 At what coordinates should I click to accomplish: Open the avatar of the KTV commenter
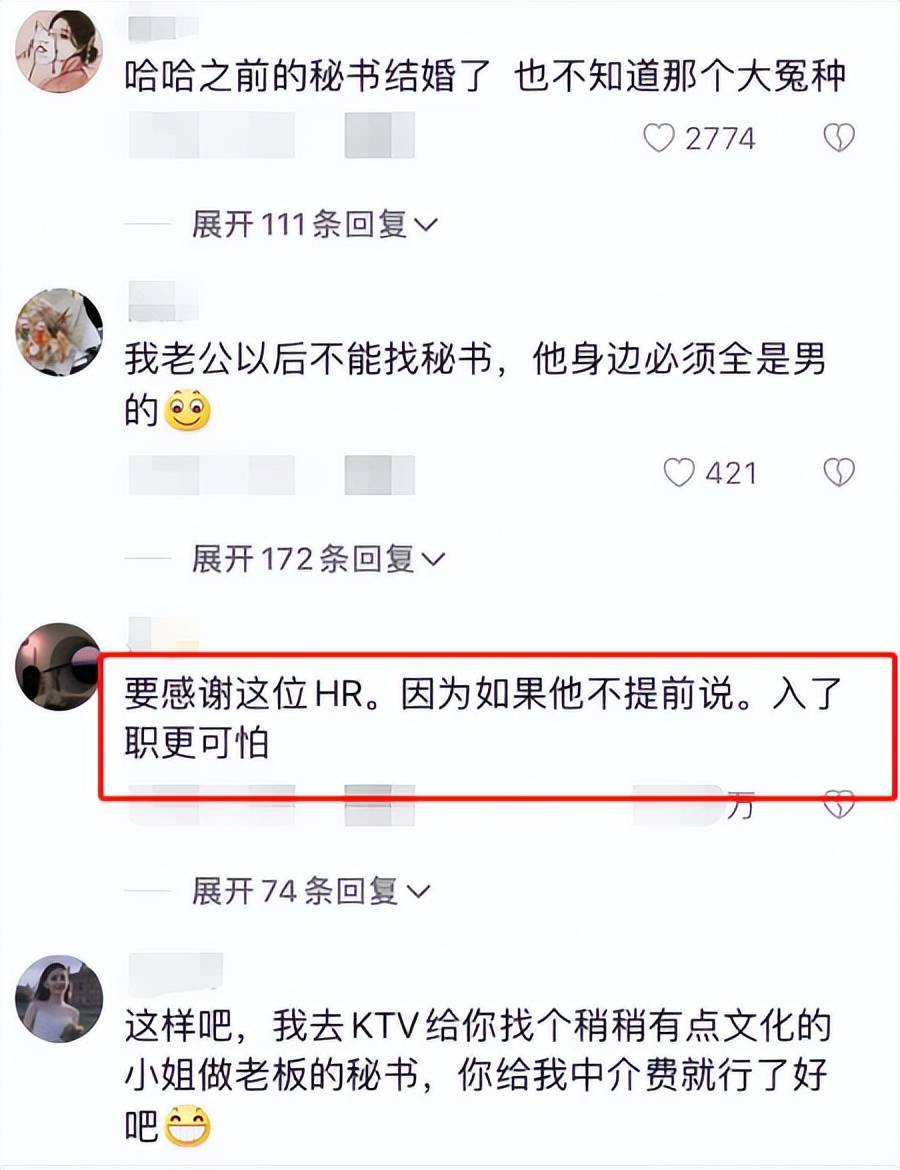59,998
